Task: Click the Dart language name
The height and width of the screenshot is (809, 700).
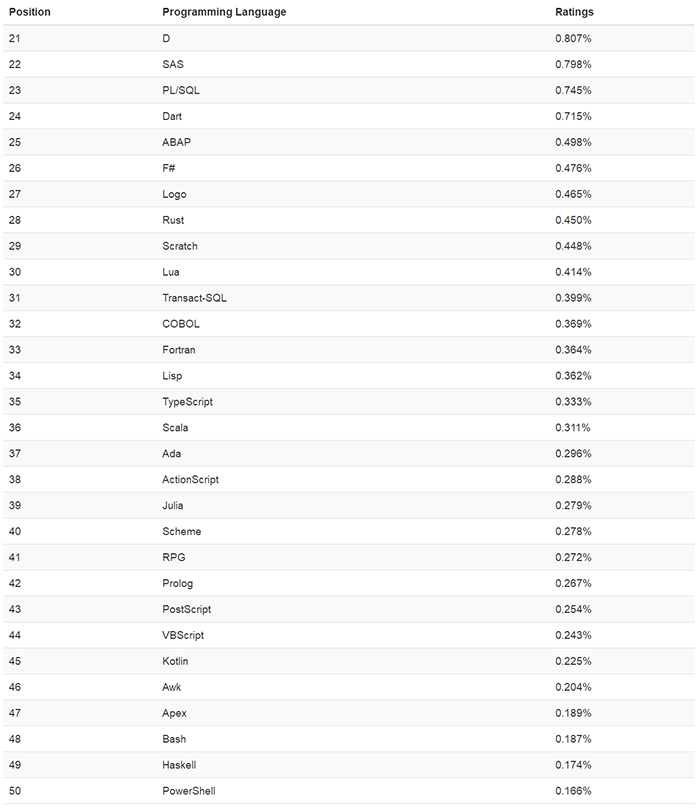Action: tap(172, 116)
